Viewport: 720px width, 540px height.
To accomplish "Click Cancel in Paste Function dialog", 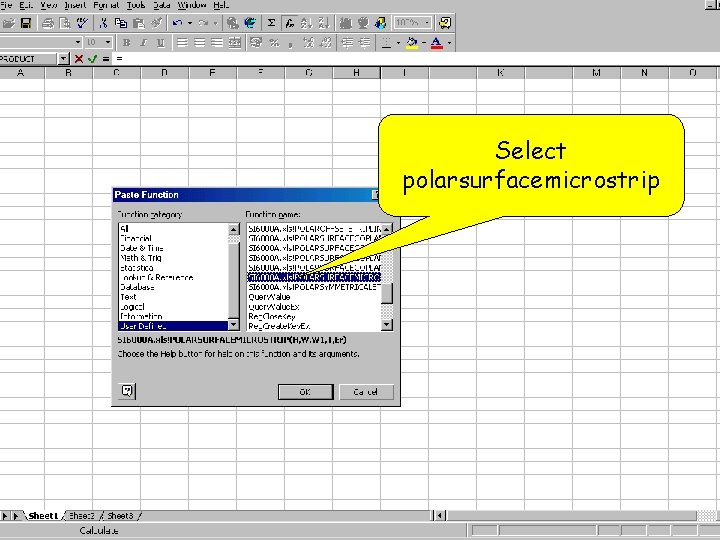I will (366, 392).
